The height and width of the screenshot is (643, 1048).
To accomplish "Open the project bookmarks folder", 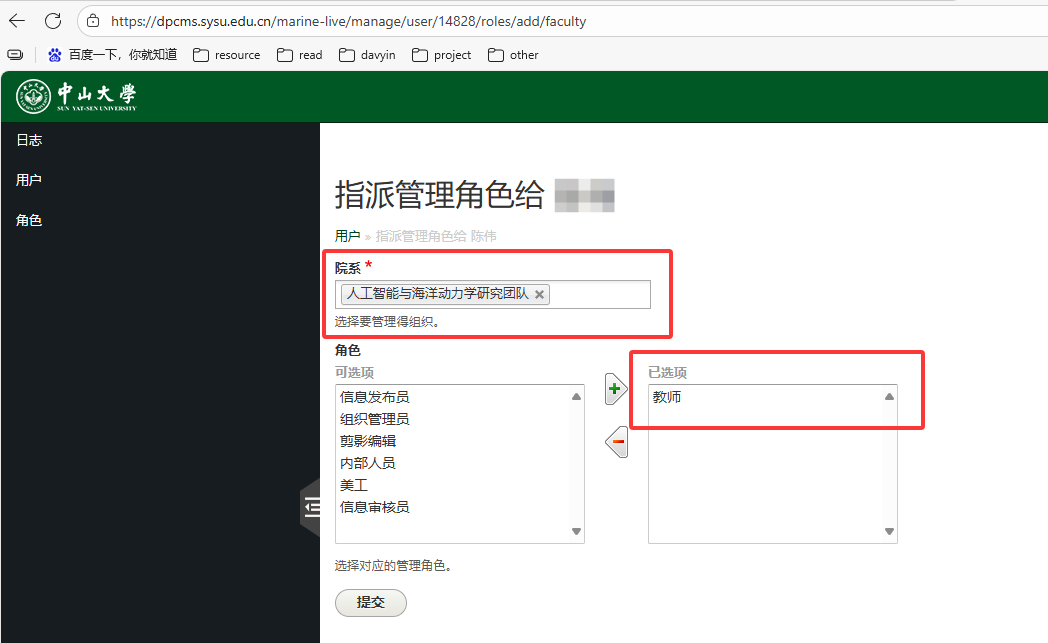I will tap(442, 55).
